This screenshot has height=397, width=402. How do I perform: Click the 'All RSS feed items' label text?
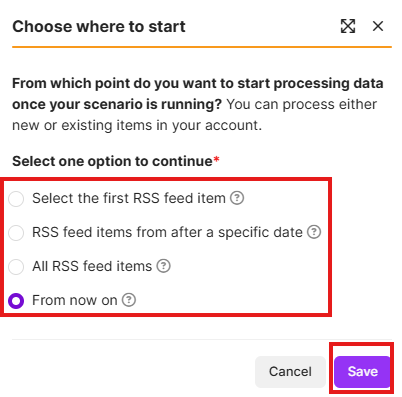point(92,266)
